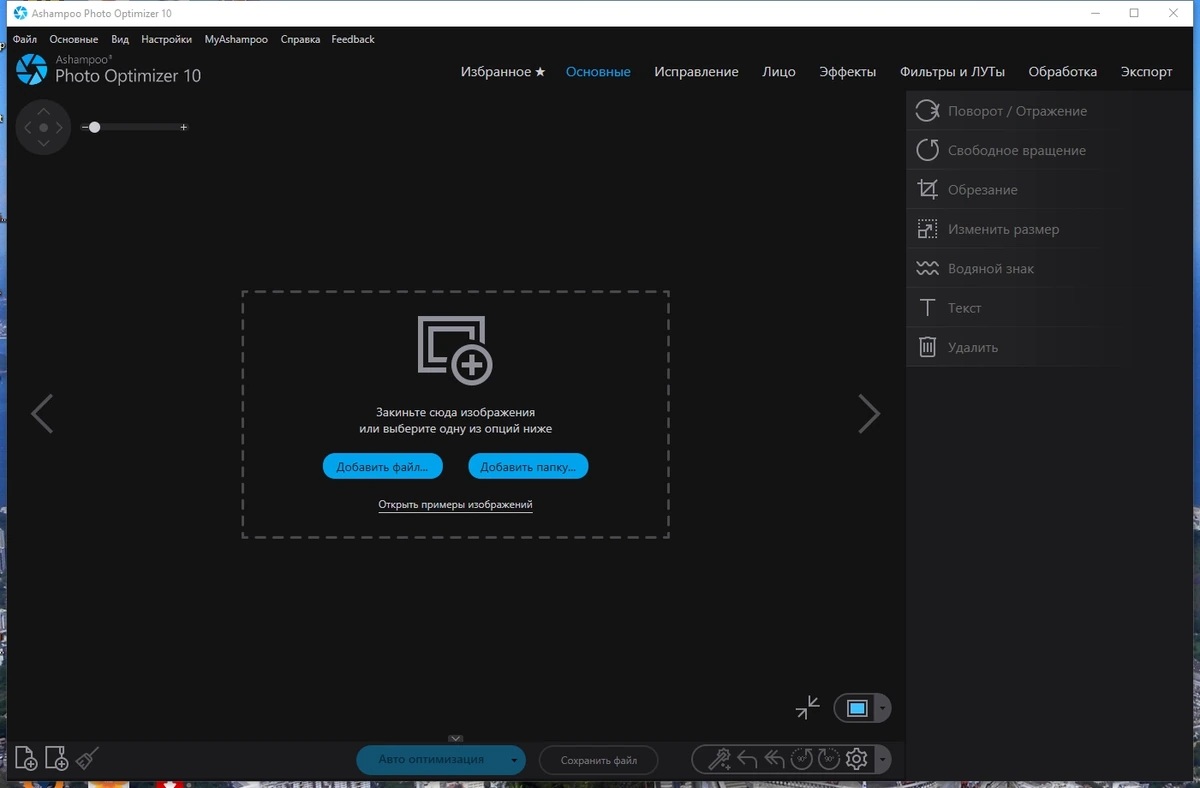Pan left using navigation pad arrow
The height and width of the screenshot is (788, 1200).
pyautogui.click(x=27, y=128)
